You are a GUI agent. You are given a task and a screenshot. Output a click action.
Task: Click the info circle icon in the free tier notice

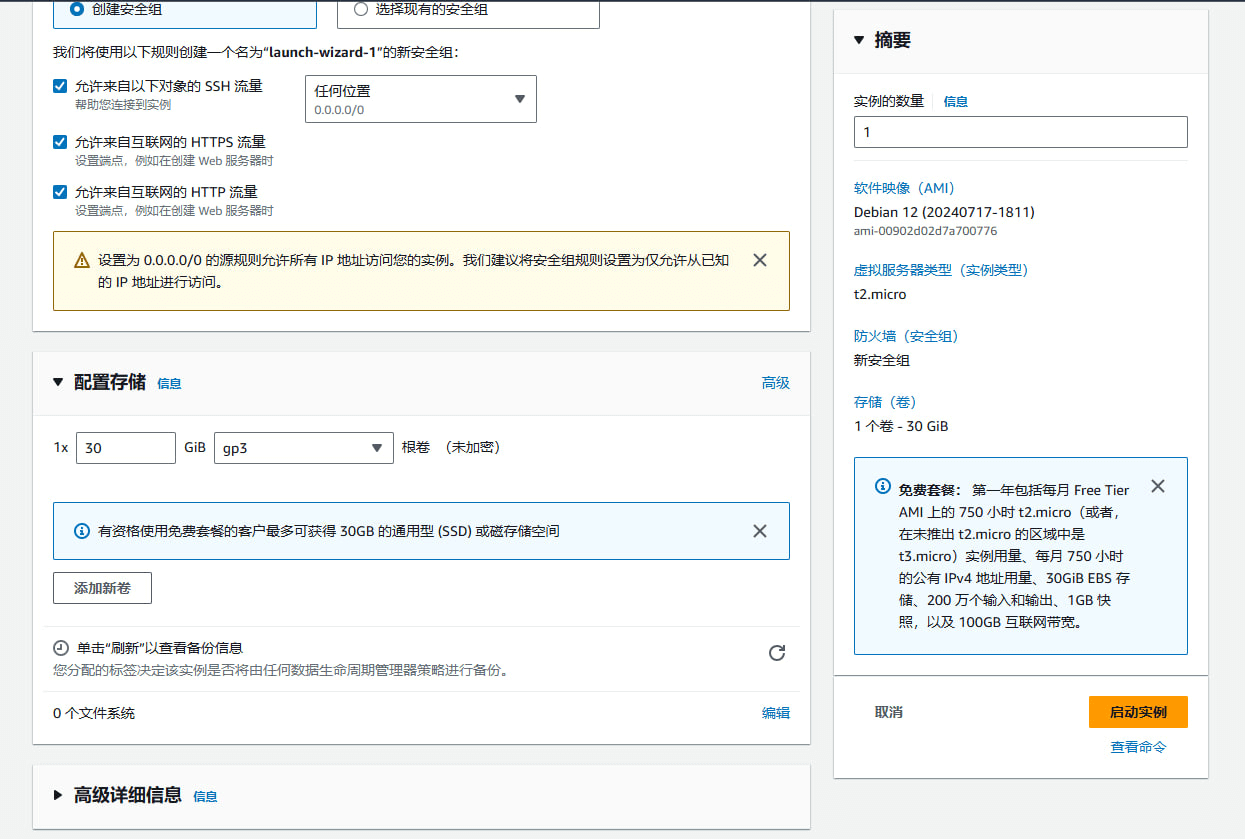click(x=881, y=486)
